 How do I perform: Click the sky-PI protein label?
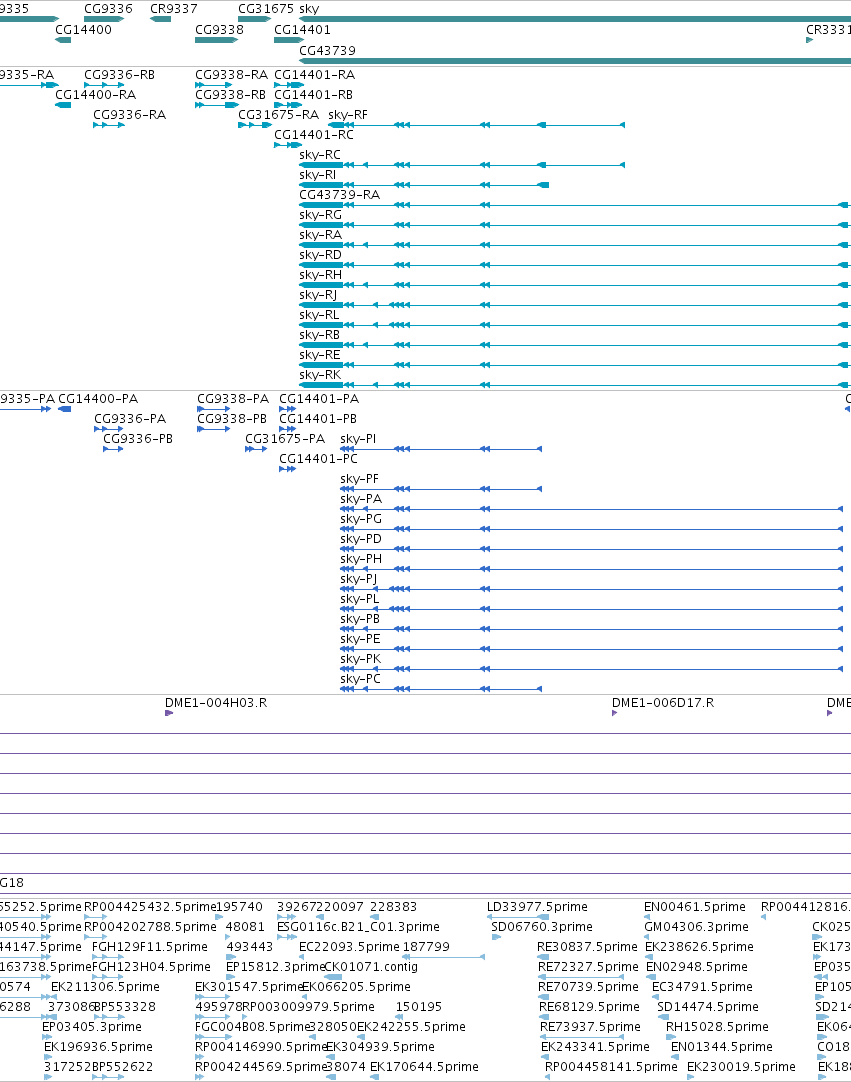358,439
